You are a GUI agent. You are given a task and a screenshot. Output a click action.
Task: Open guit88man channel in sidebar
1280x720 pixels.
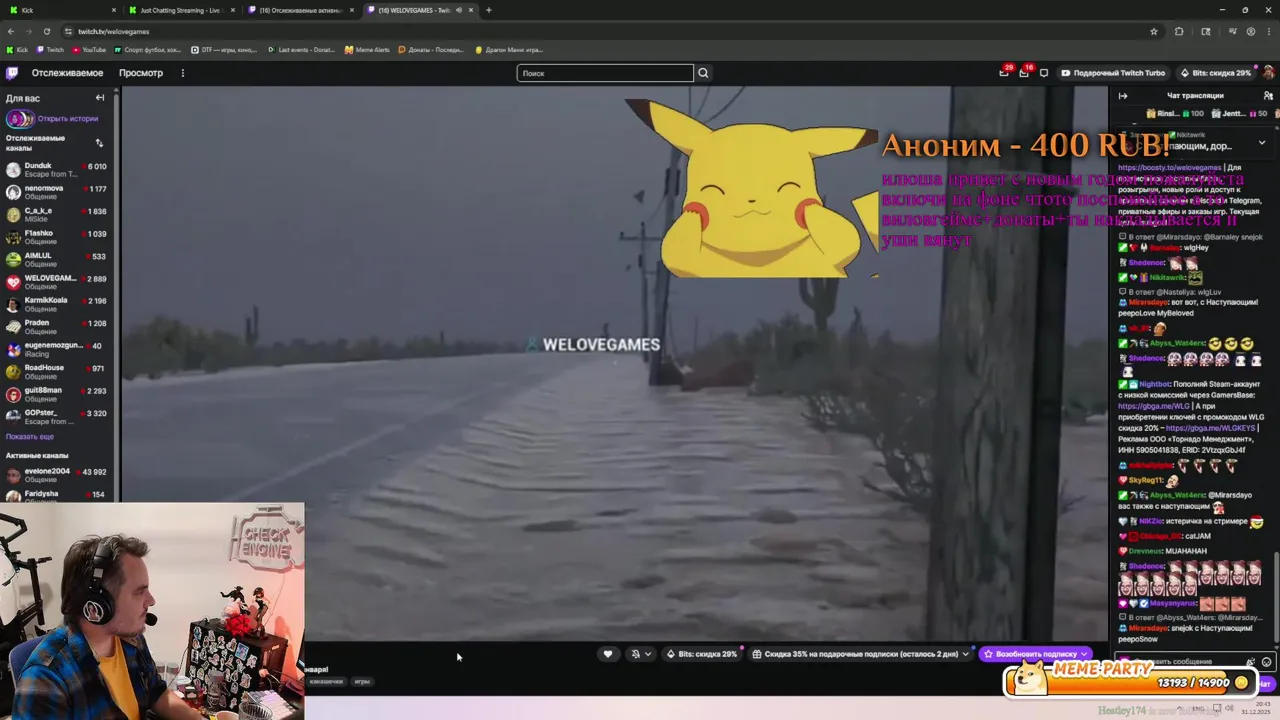57,394
